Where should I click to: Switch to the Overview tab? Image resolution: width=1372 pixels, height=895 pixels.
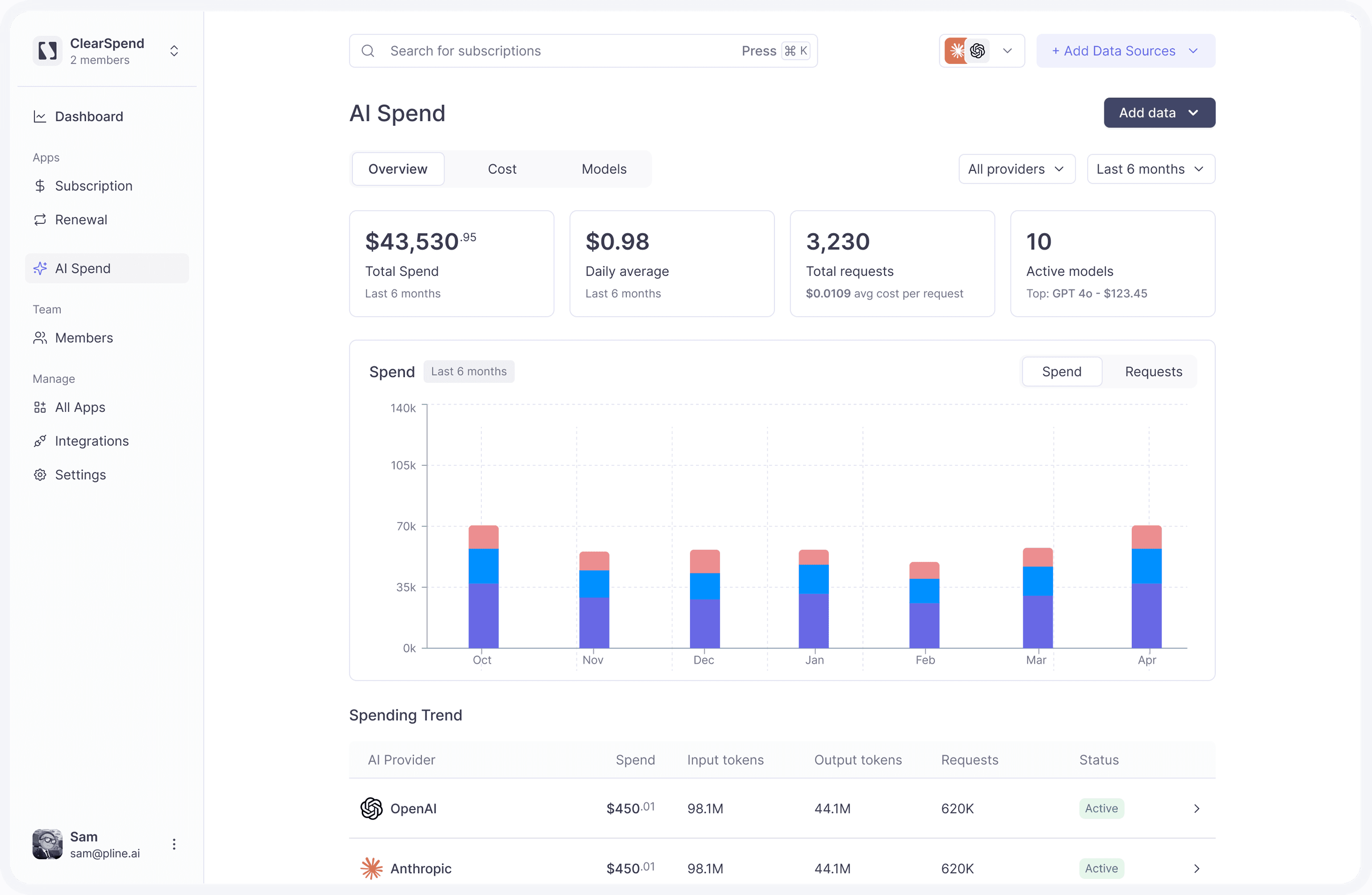point(398,169)
